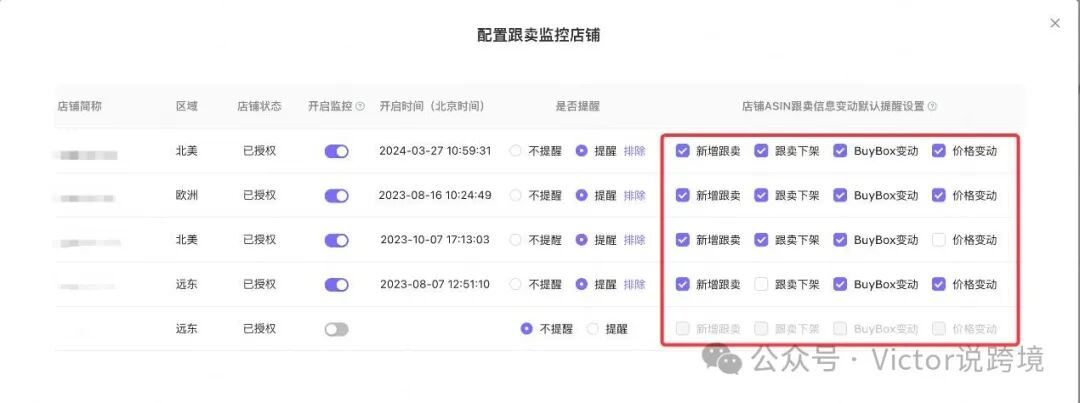This screenshot has height=403, width=1080.
Task: Click the 区域 column header
Action: [x=187, y=107]
